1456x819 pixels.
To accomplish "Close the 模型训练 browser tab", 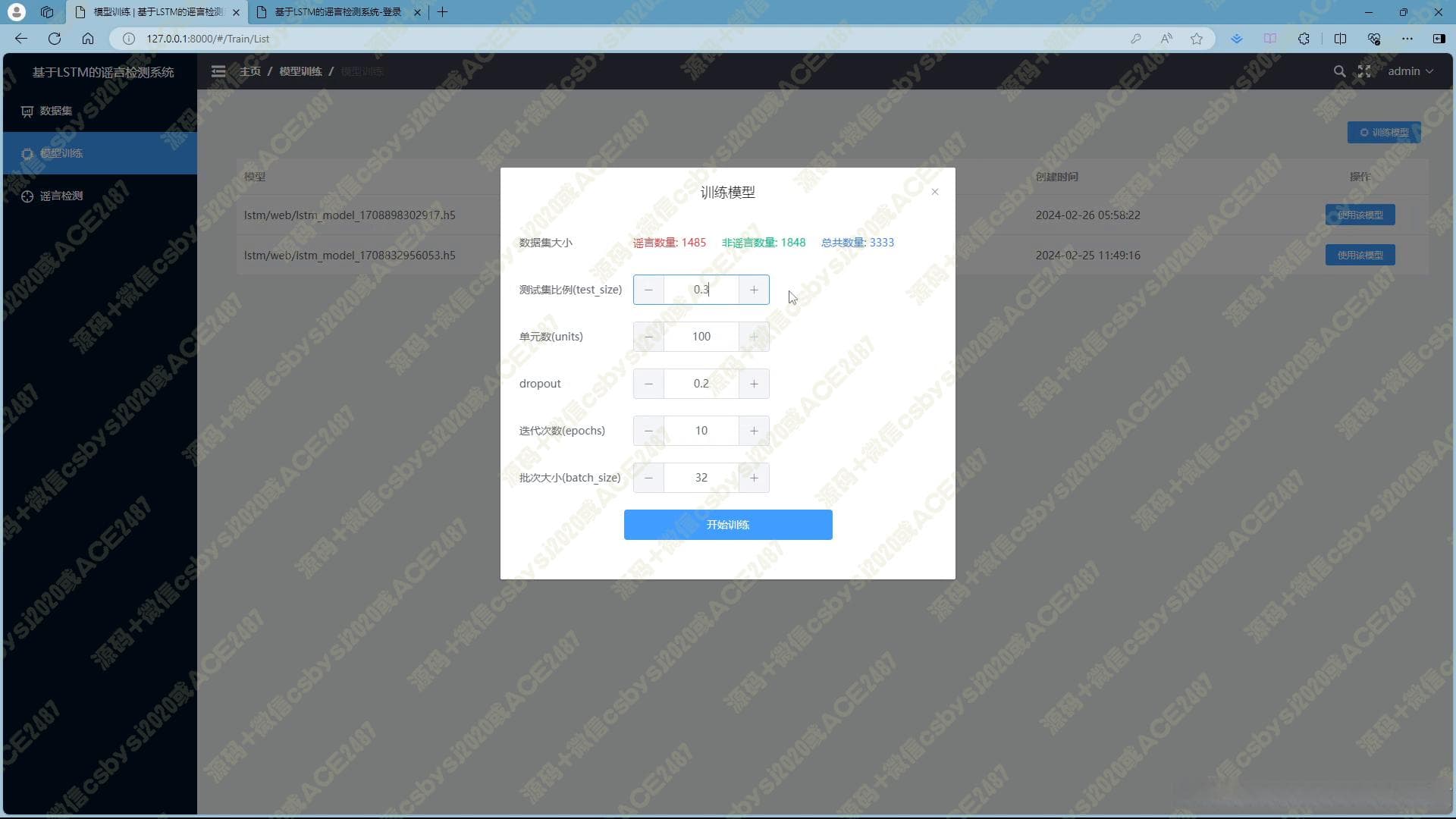I will (x=236, y=12).
